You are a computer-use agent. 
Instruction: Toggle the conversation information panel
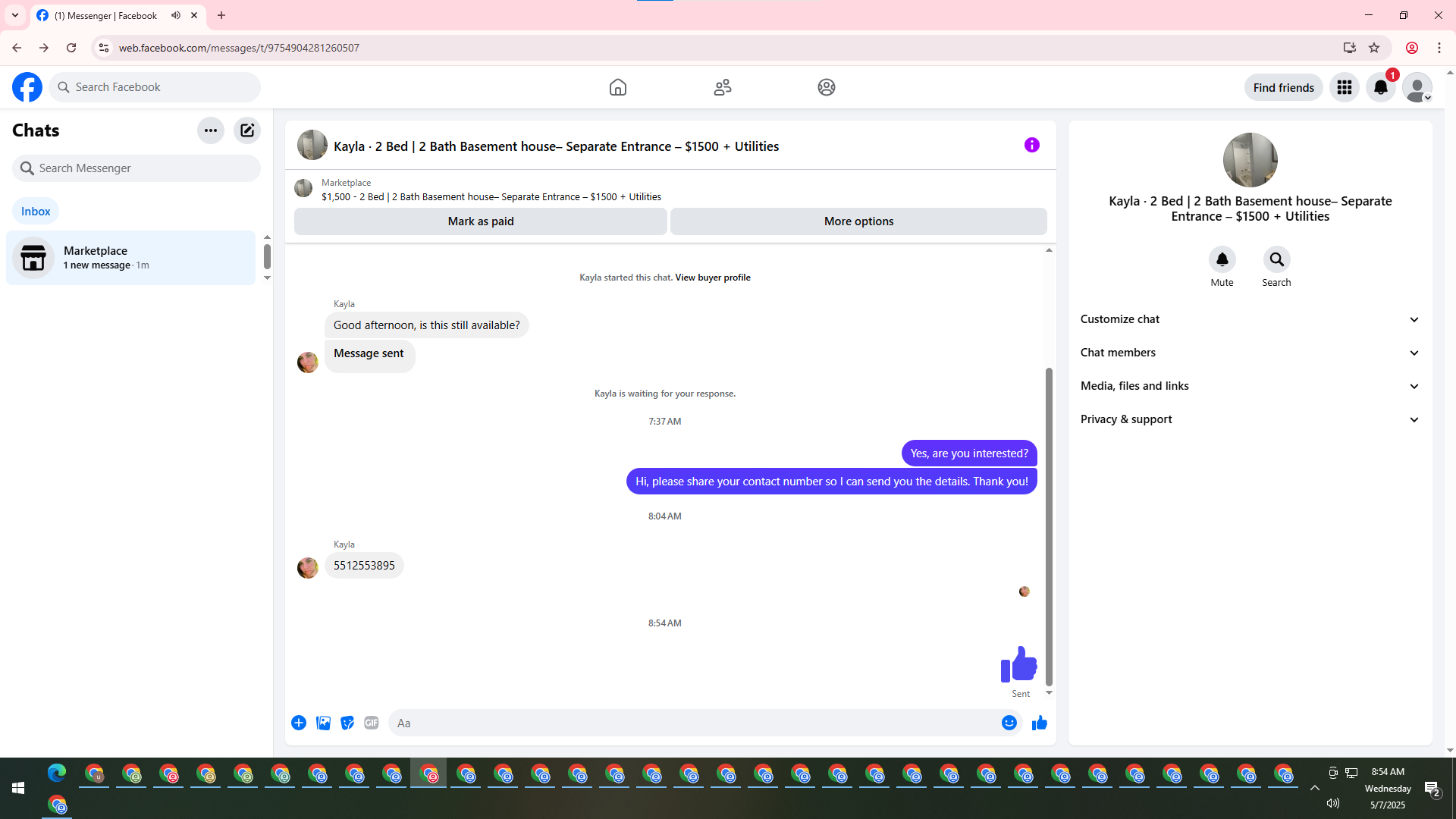point(1031,145)
